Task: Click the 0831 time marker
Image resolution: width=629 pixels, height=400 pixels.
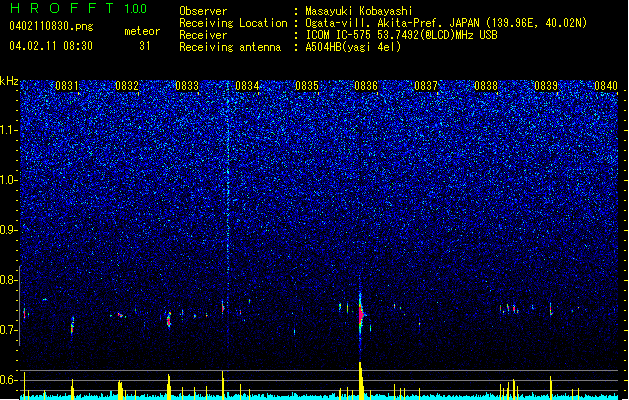Action: [x=67, y=86]
